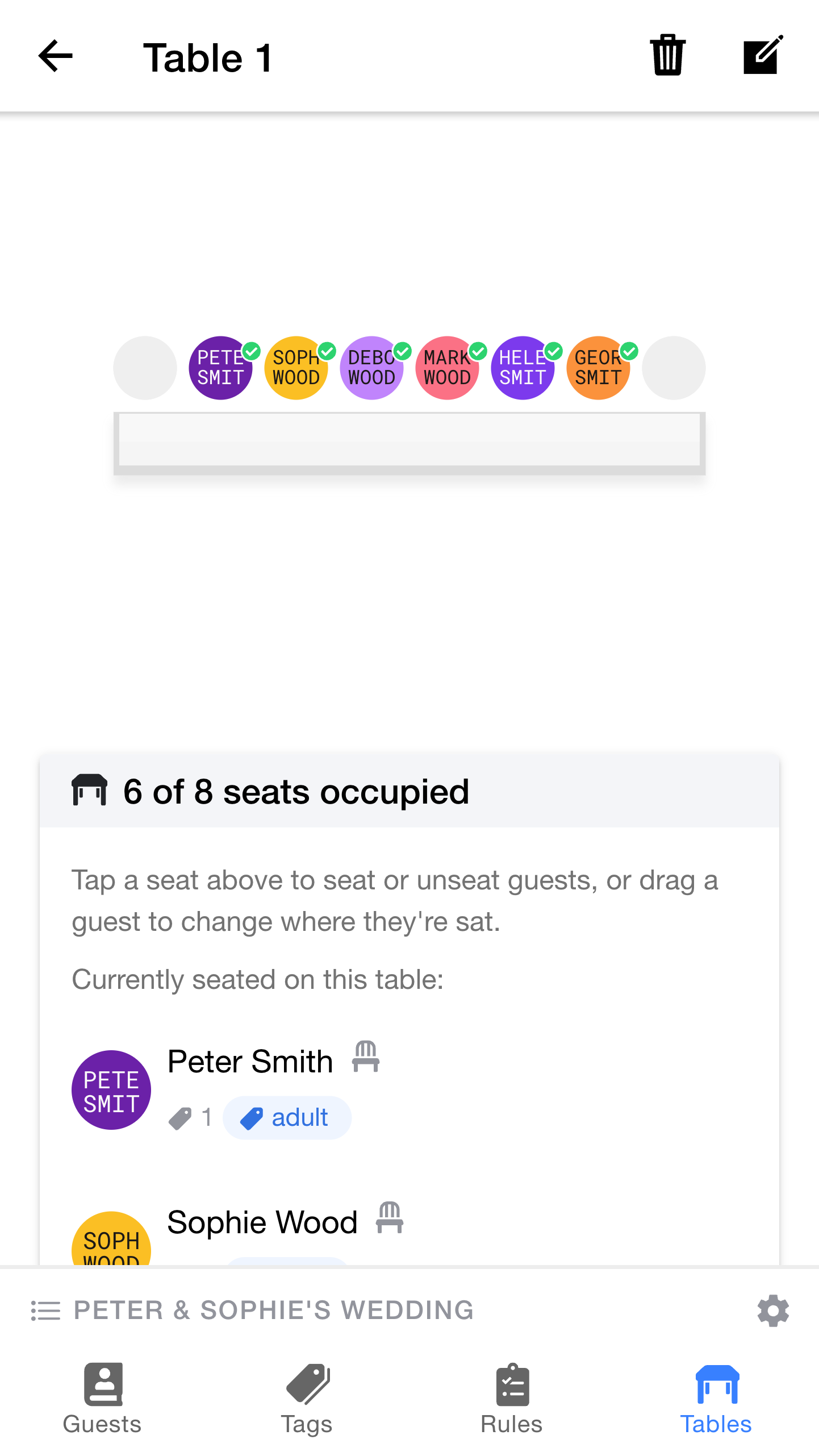The width and height of the screenshot is (819, 1456).
Task: Open the settings gear icon
Action: 773,1311
